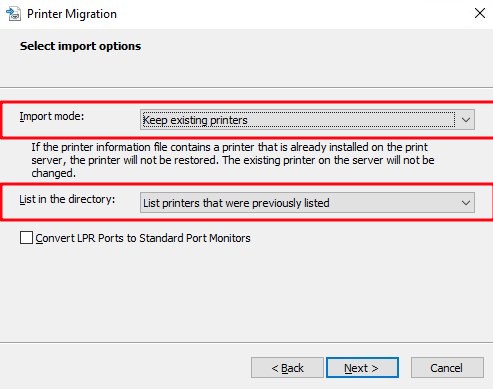This screenshot has width=493, height=389.
Task: Click 'List printers that were previously listed' field
Action: click(x=307, y=203)
